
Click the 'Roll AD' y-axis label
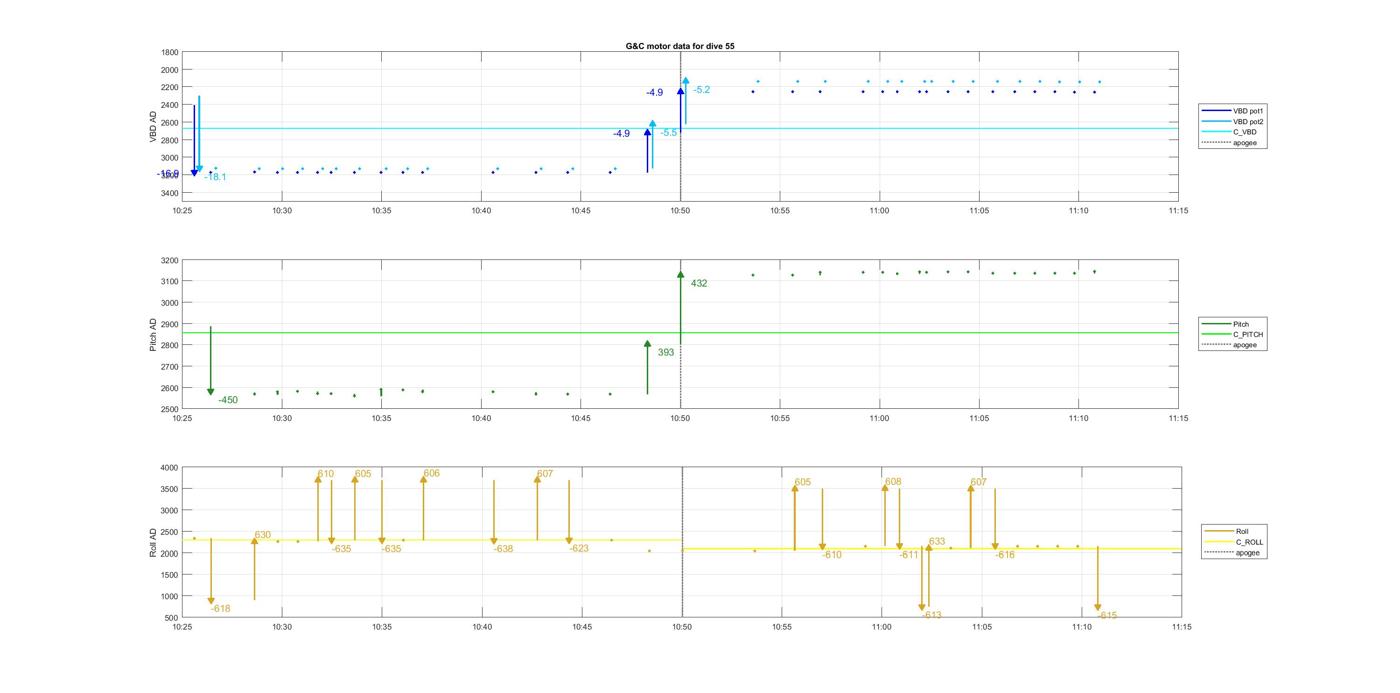pyautogui.click(x=154, y=542)
